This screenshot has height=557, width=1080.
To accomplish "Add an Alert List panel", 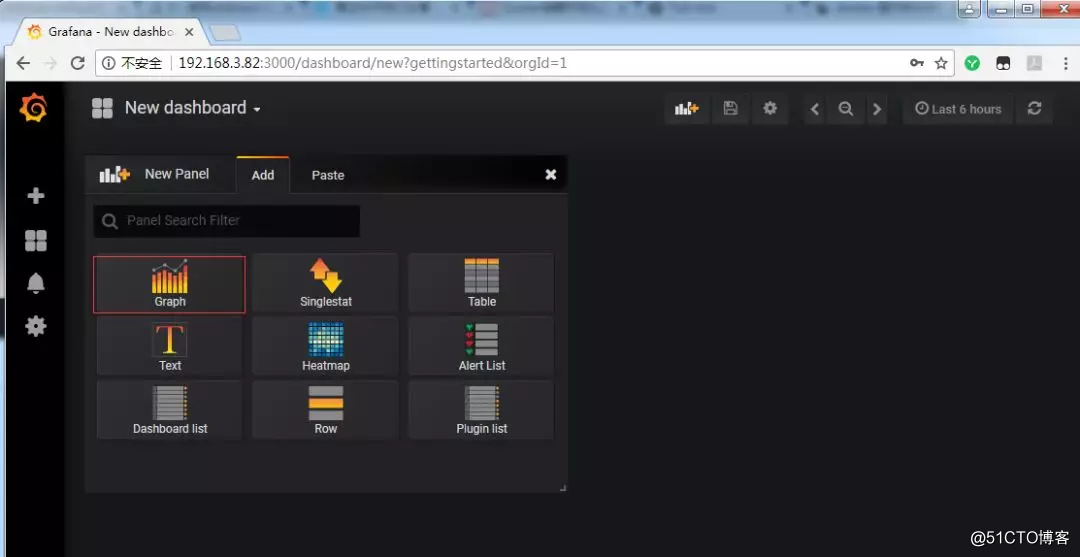I will click(481, 346).
